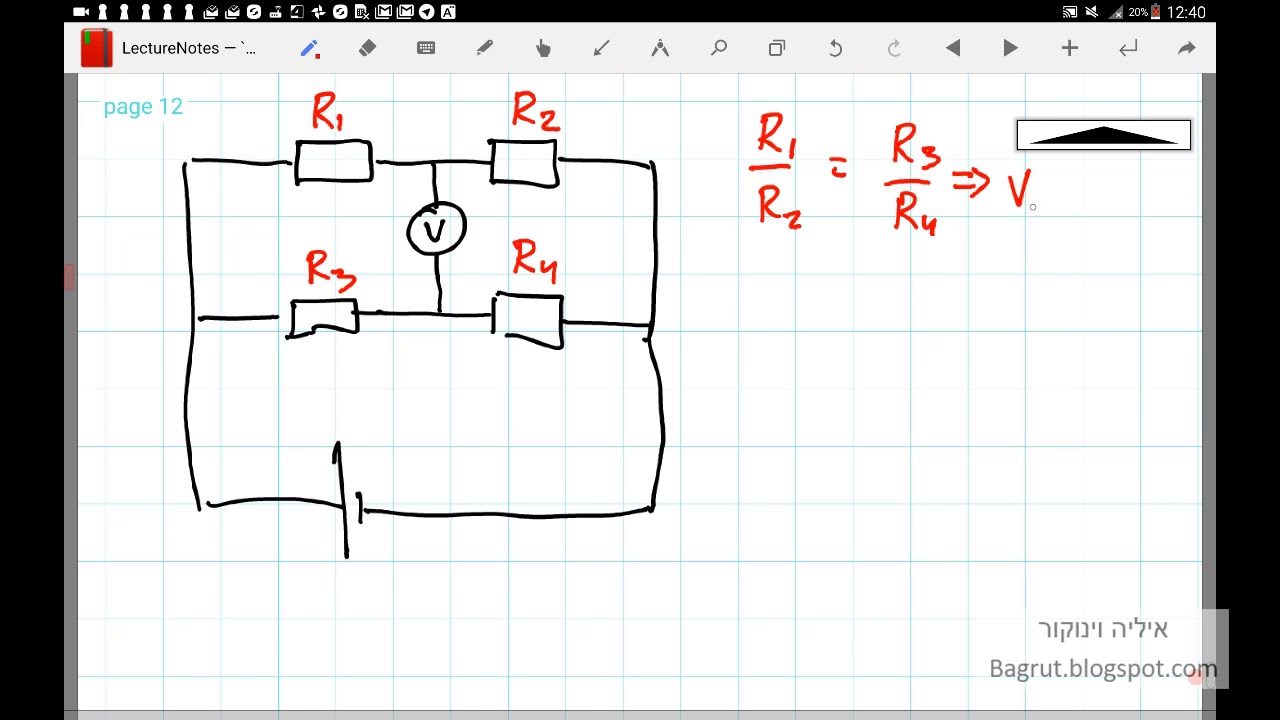The width and height of the screenshot is (1280, 720).
Task: Open the compass geometry tool
Action: (660, 48)
